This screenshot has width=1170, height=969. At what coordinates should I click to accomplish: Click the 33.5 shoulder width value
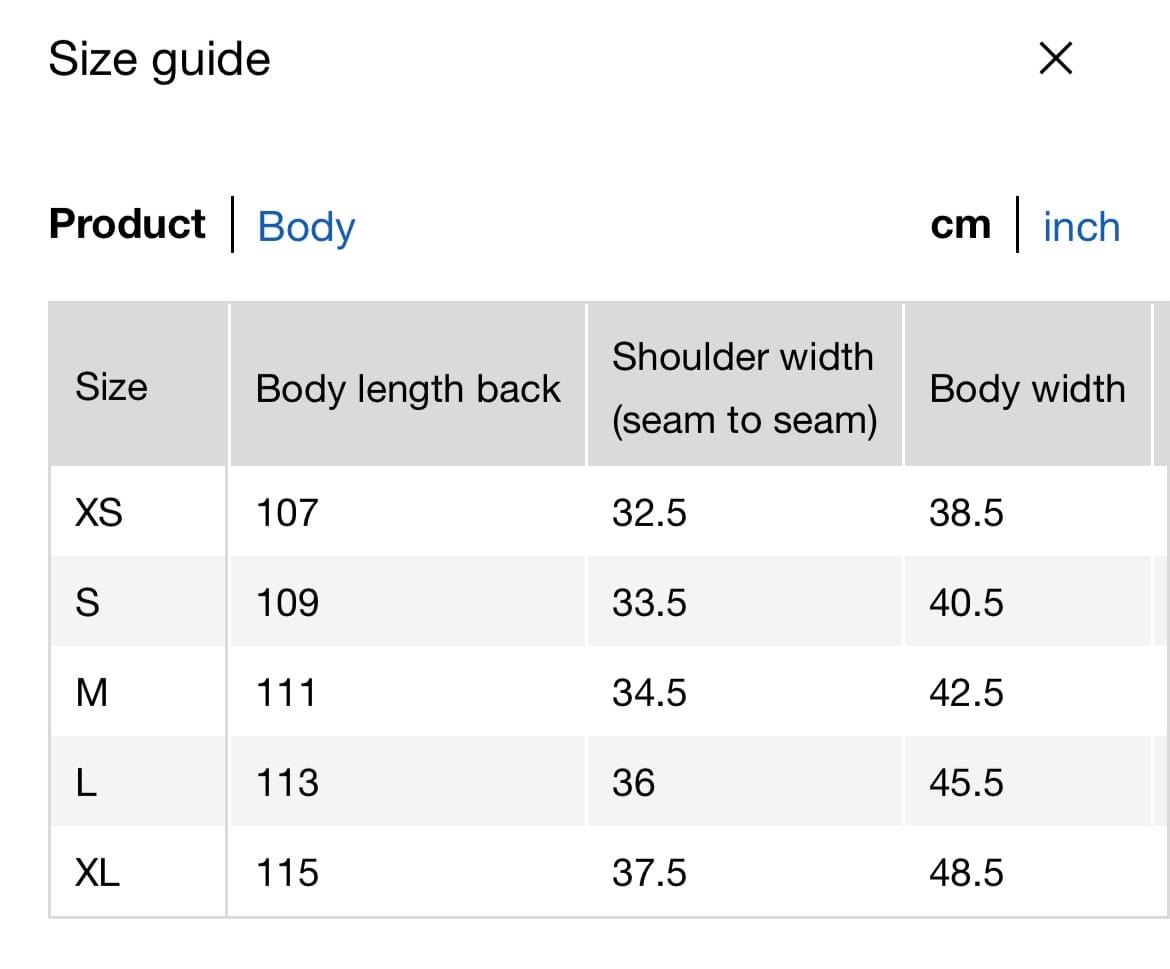coord(649,603)
